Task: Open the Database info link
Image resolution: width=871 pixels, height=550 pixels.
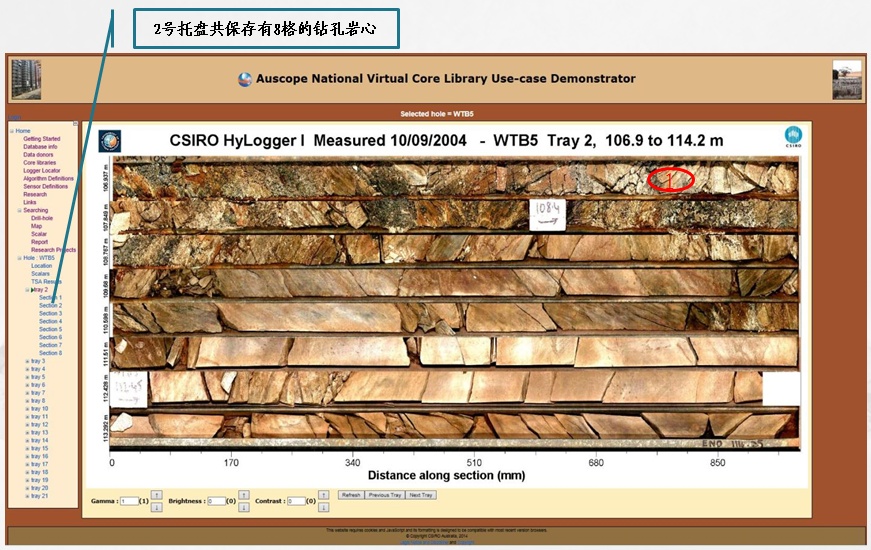Action: point(40,147)
